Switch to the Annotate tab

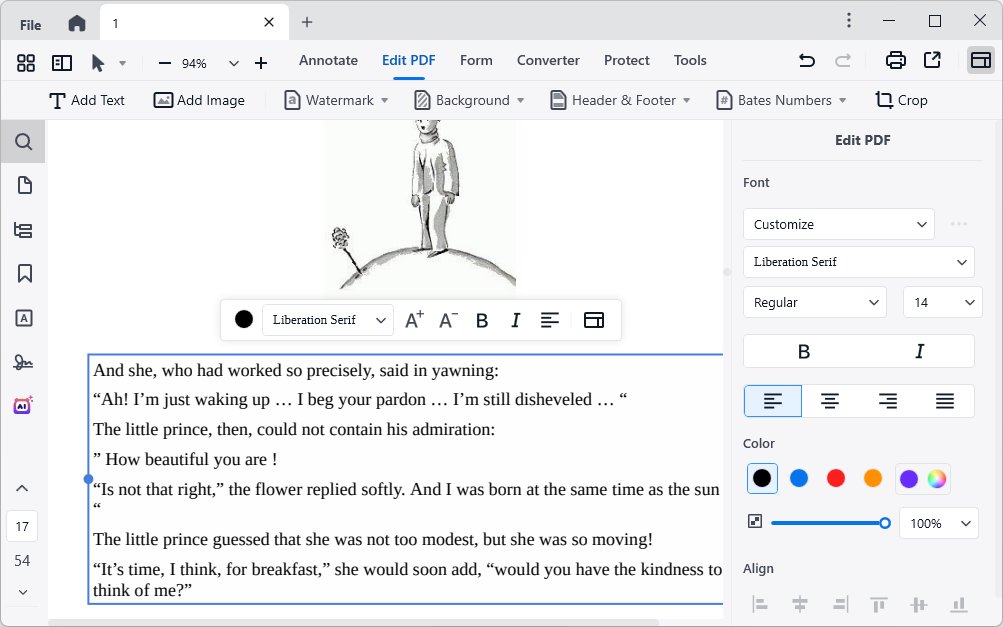(328, 60)
